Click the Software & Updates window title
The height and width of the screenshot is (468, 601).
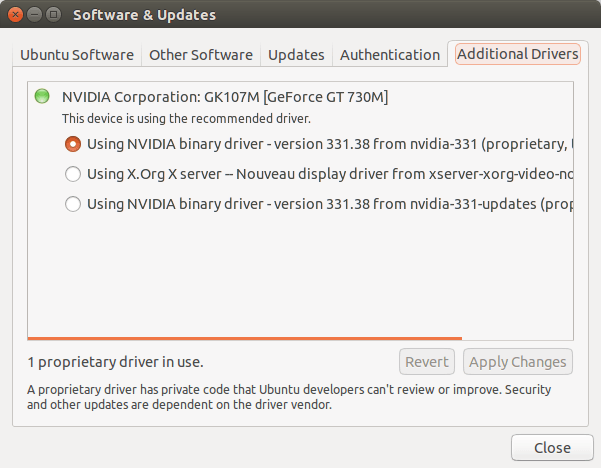[x=144, y=15]
